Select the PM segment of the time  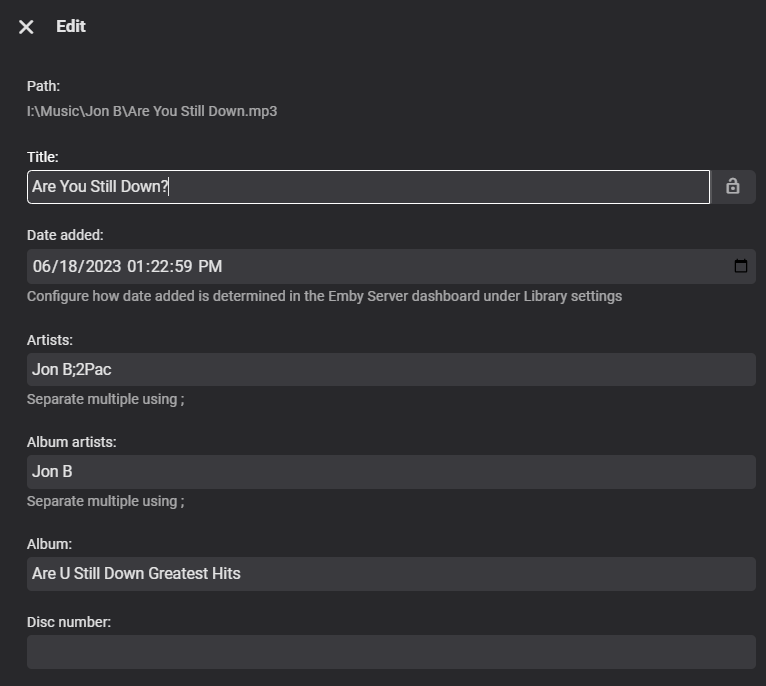tap(210, 266)
